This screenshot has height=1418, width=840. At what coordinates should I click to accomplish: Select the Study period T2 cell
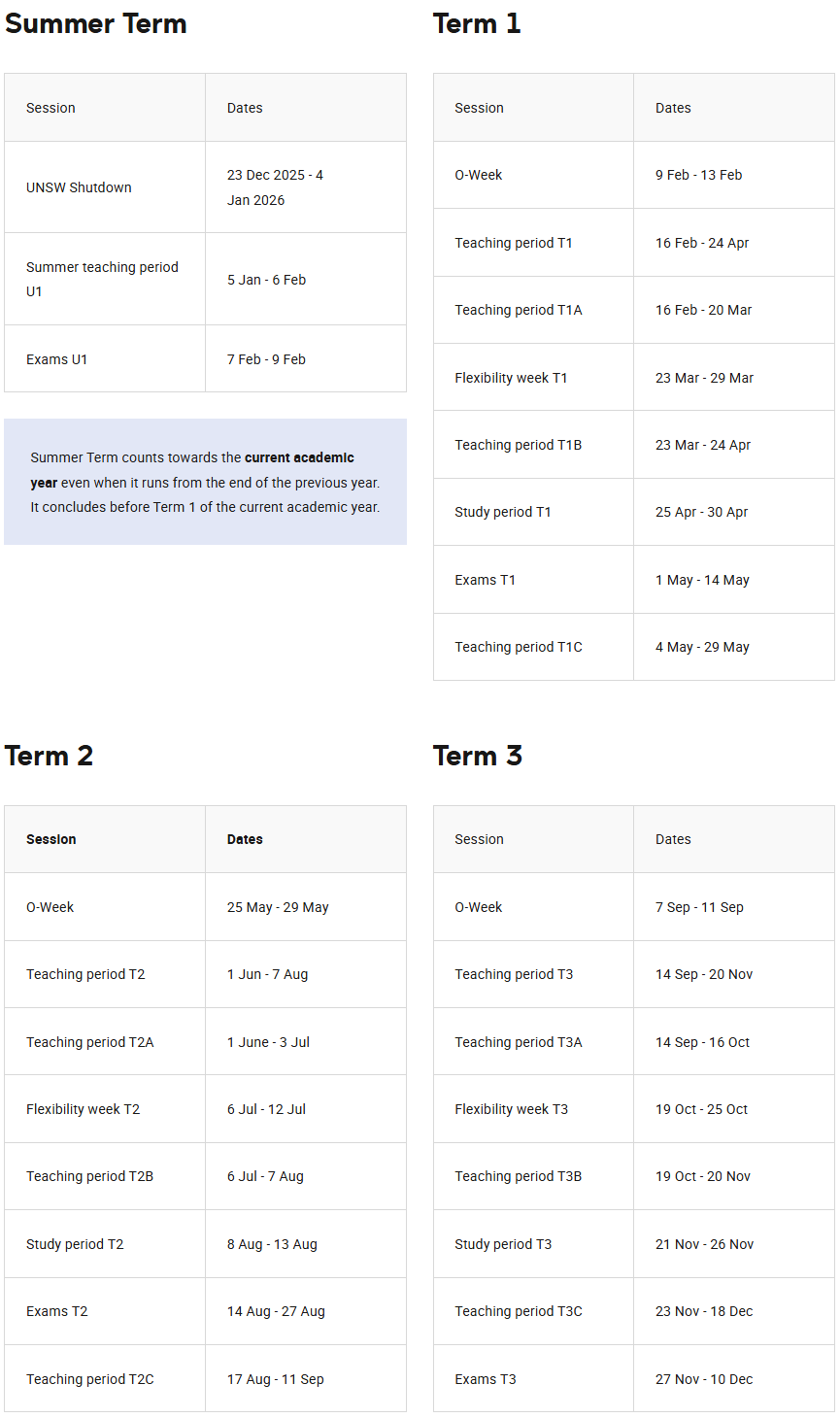pyautogui.click(x=75, y=1244)
